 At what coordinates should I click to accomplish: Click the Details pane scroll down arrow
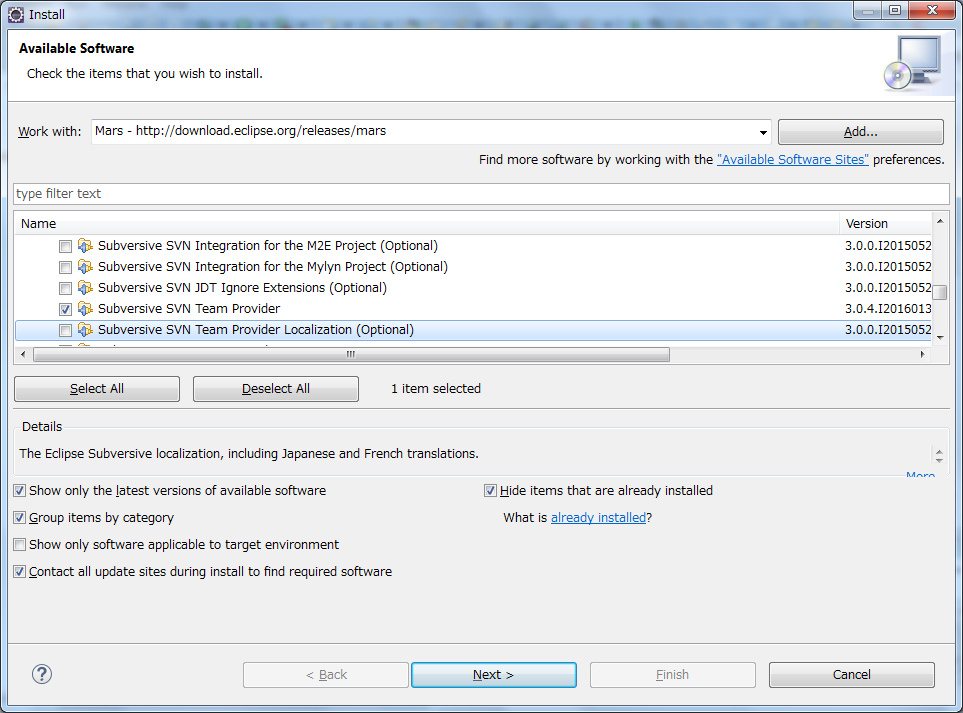(x=939, y=460)
